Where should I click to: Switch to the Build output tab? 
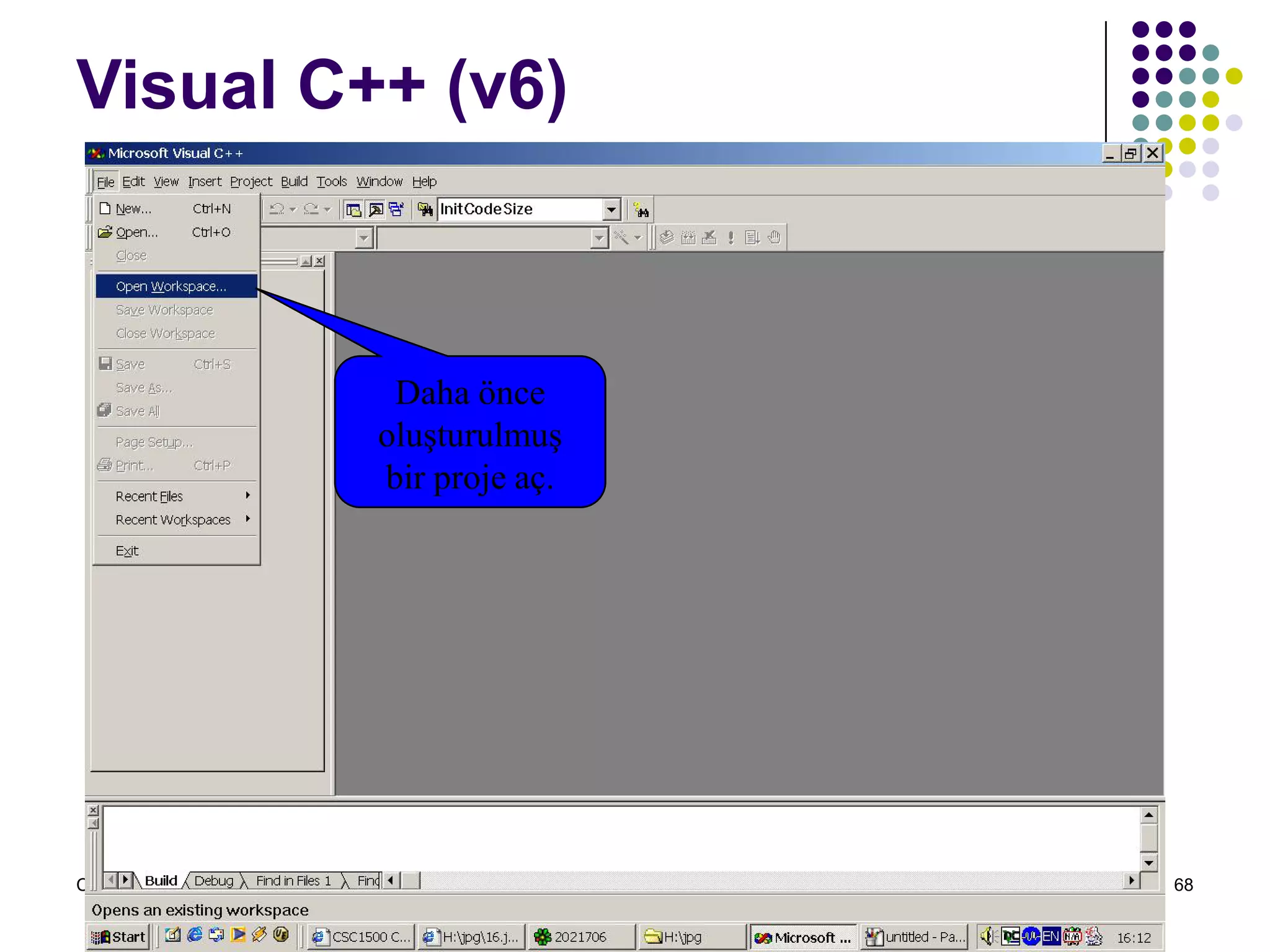tap(161, 881)
